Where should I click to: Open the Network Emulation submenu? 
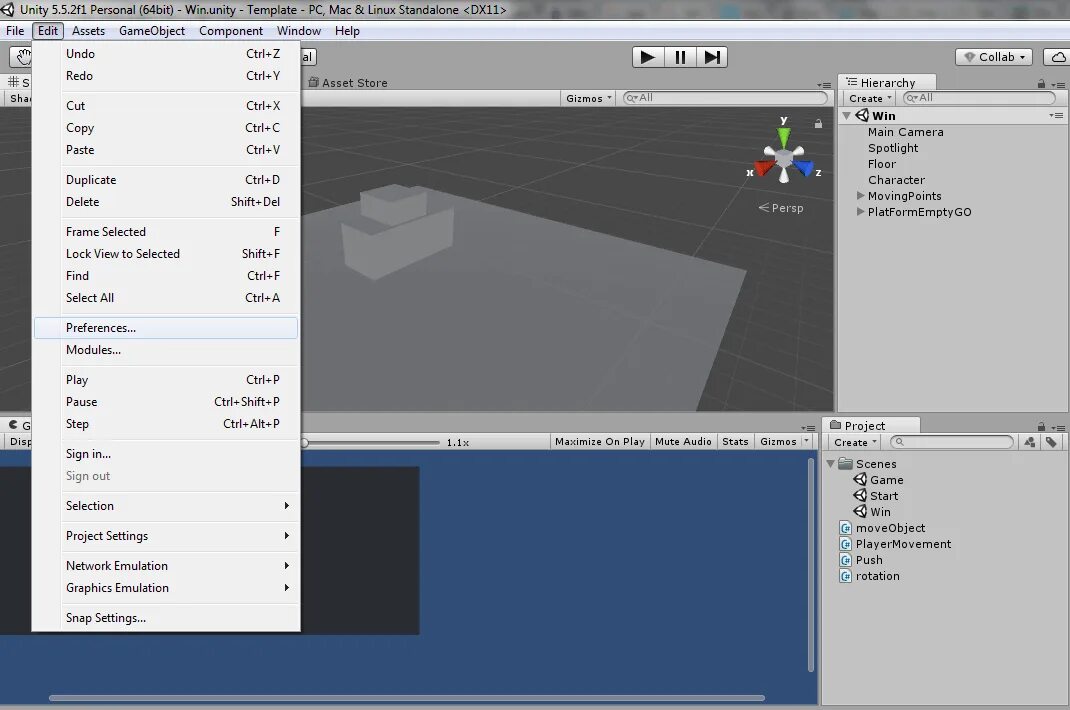pyautogui.click(x=166, y=566)
